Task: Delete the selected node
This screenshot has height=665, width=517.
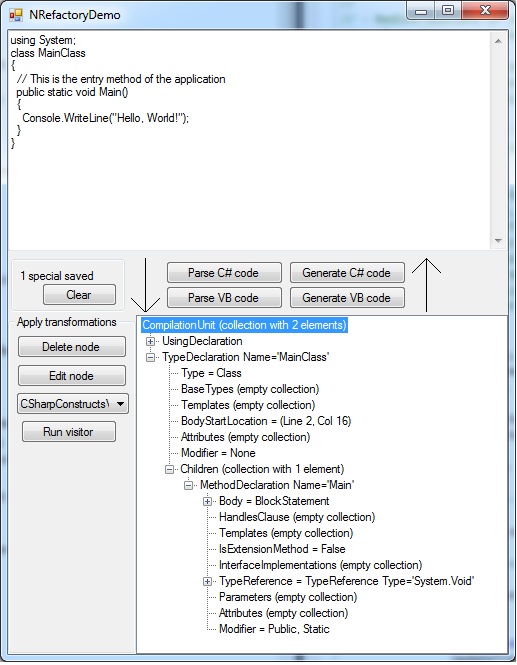Action: click(72, 347)
